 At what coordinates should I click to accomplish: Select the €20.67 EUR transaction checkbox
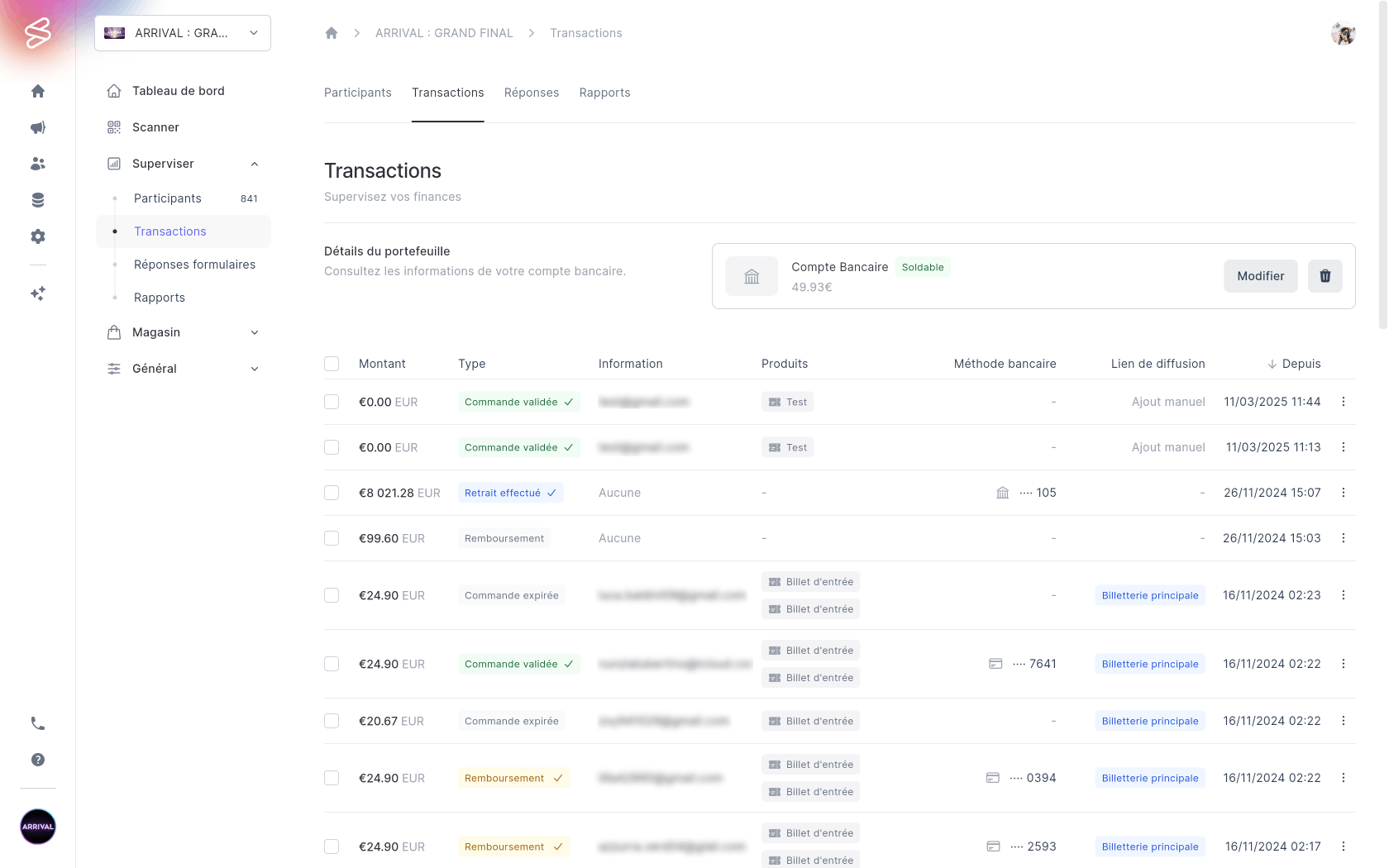click(x=332, y=721)
